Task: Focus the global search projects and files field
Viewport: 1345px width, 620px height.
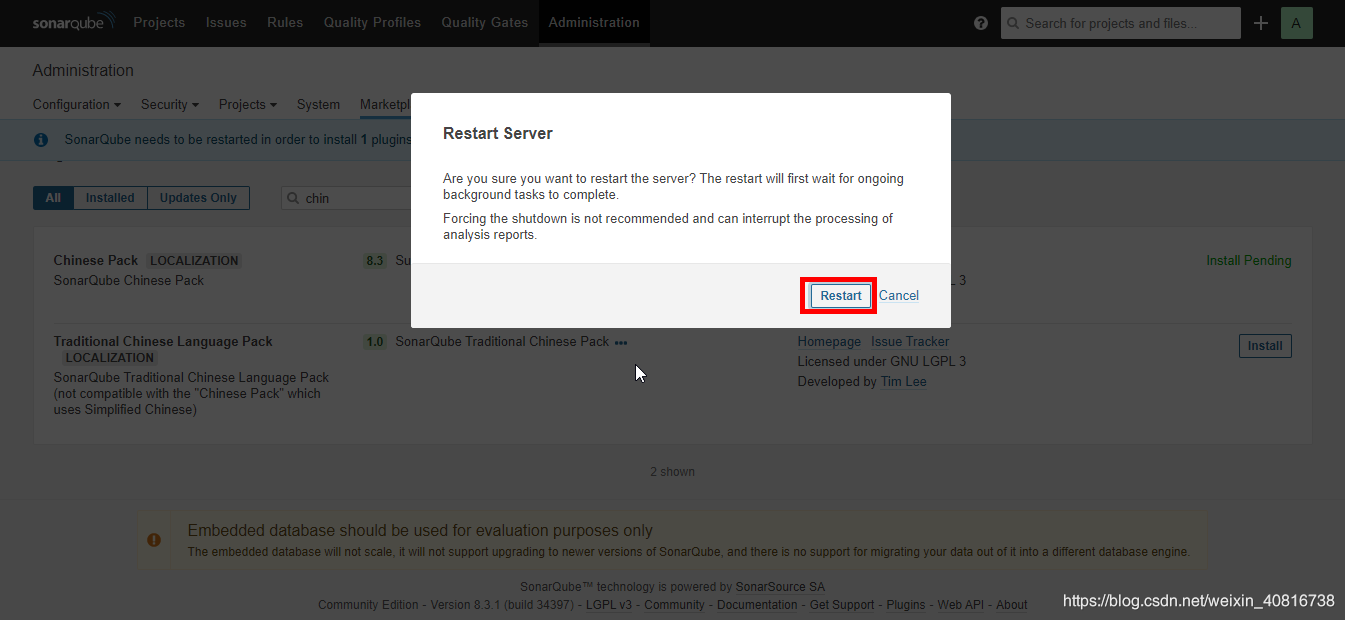Action: point(1120,23)
